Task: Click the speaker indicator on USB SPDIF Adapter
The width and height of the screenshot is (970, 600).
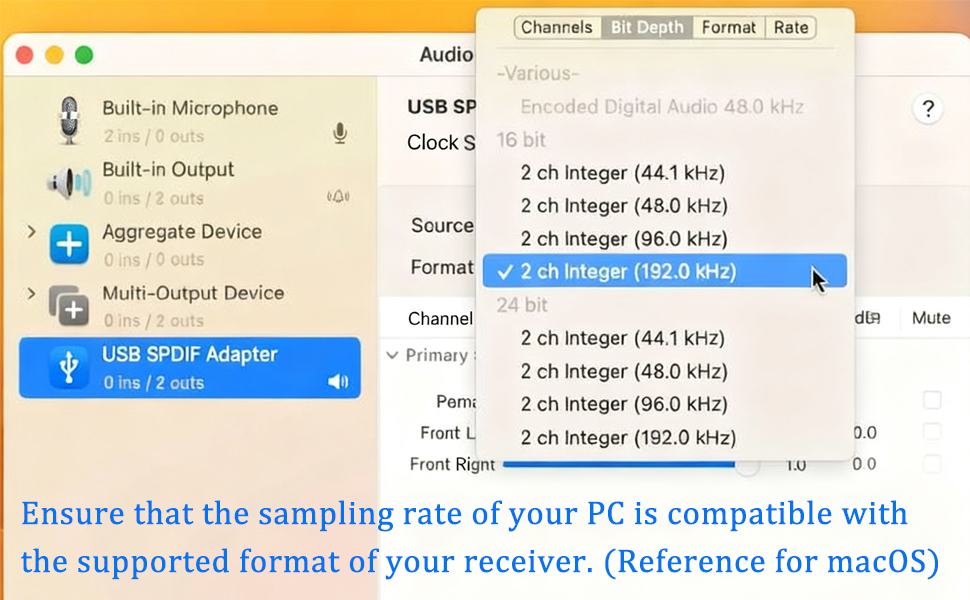Action: [x=338, y=382]
